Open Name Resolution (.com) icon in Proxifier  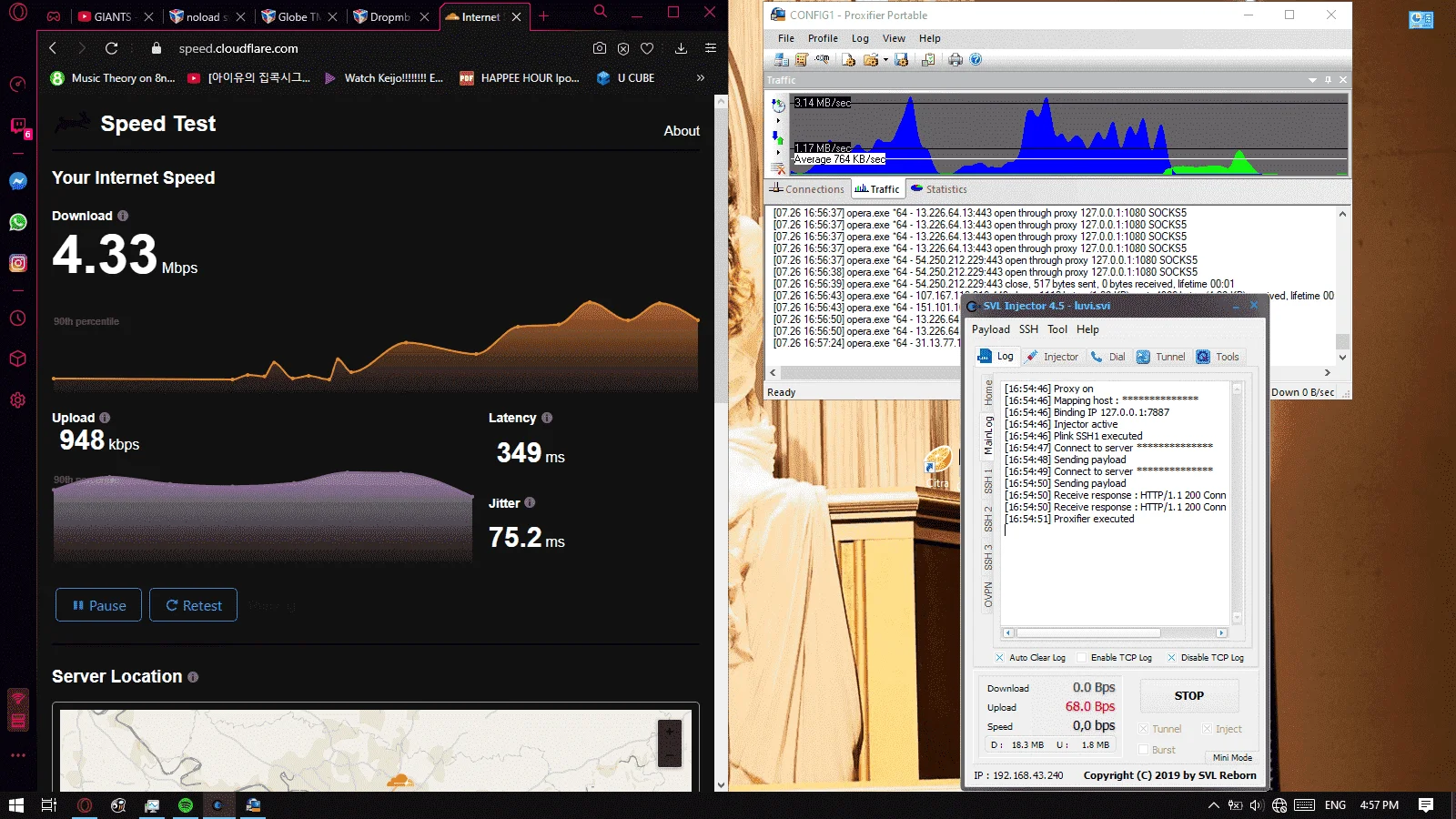823,59
